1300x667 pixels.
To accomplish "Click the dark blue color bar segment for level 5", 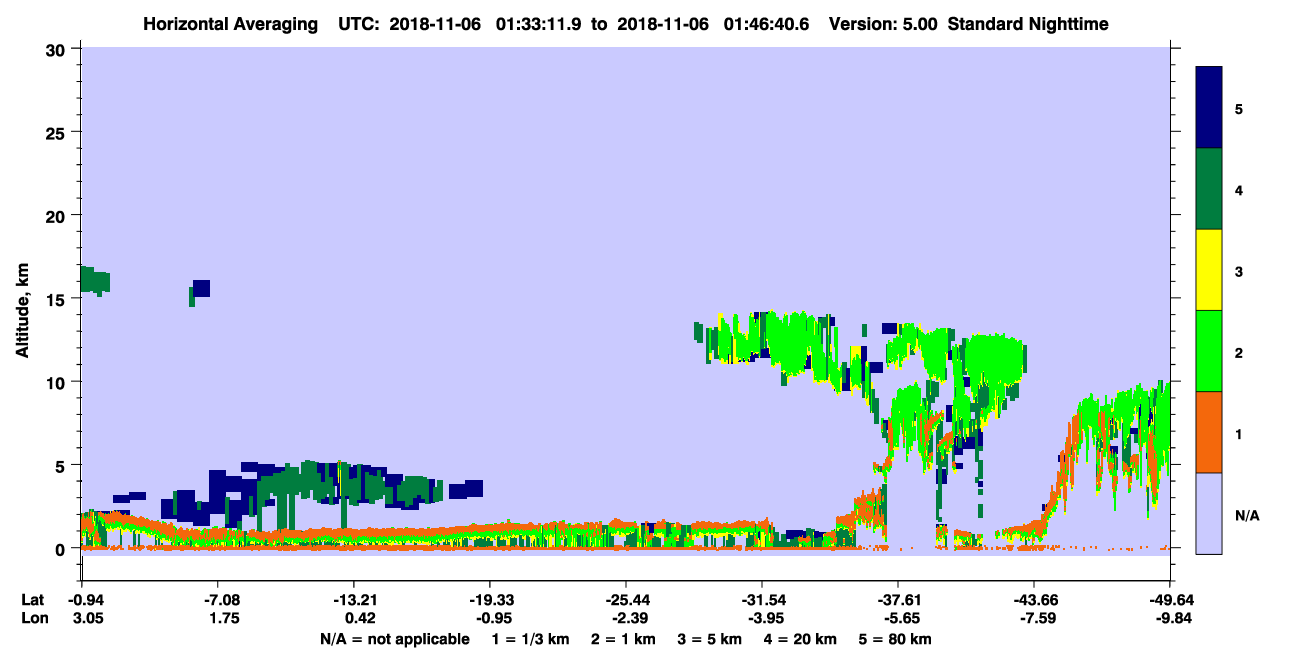I will click(x=1209, y=108).
